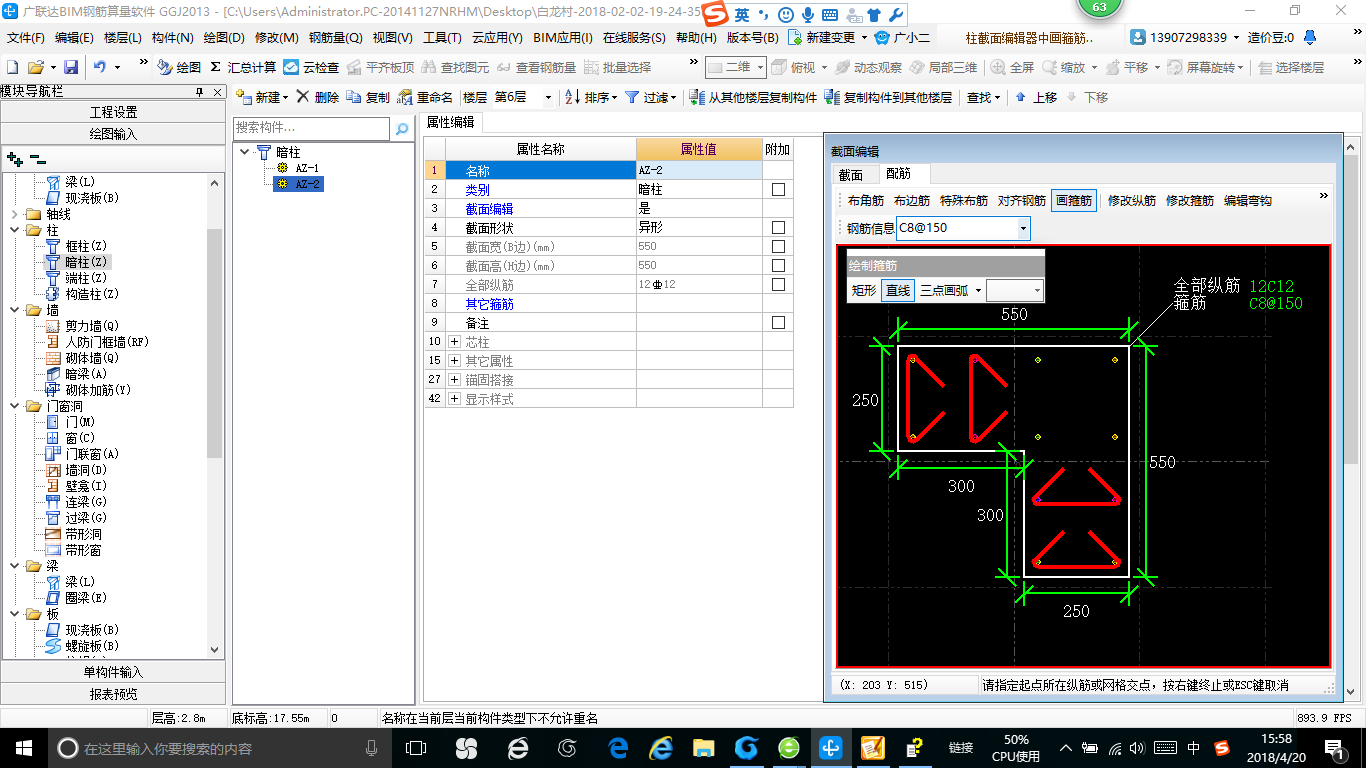Open 复制构件到其他楼层

pos(888,97)
